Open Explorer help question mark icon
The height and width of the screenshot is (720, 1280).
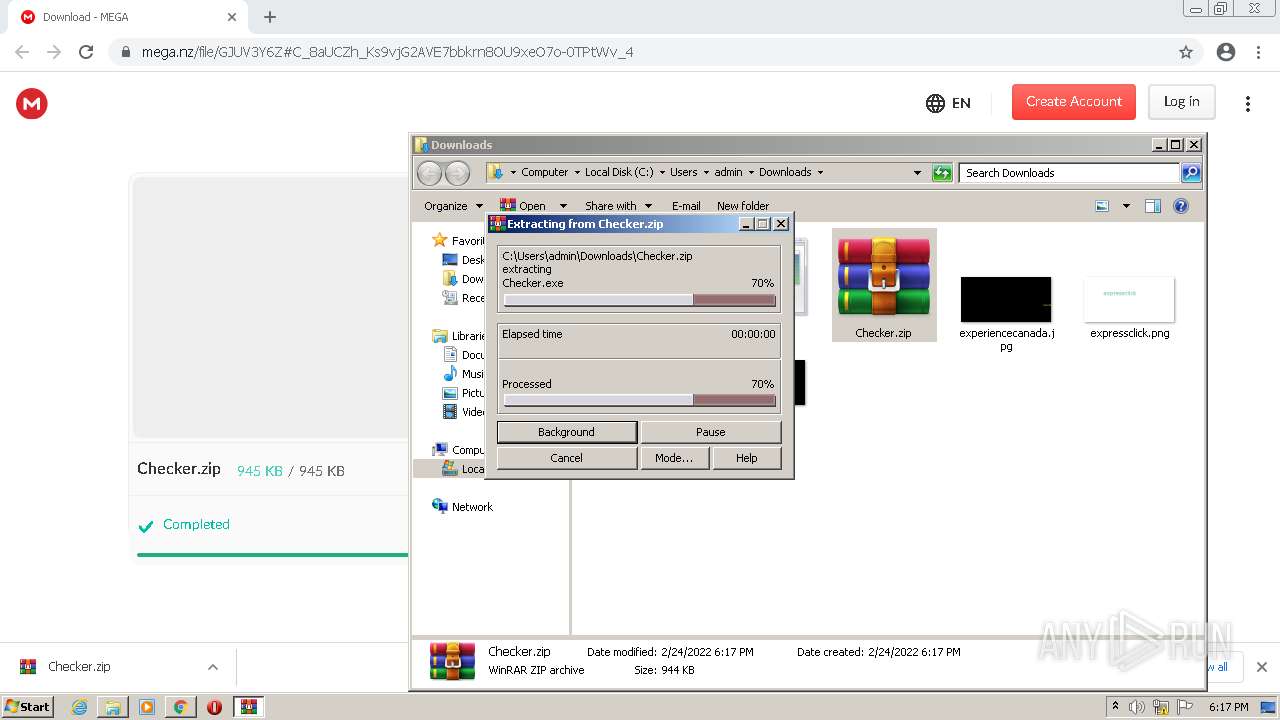tap(1180, 206)
